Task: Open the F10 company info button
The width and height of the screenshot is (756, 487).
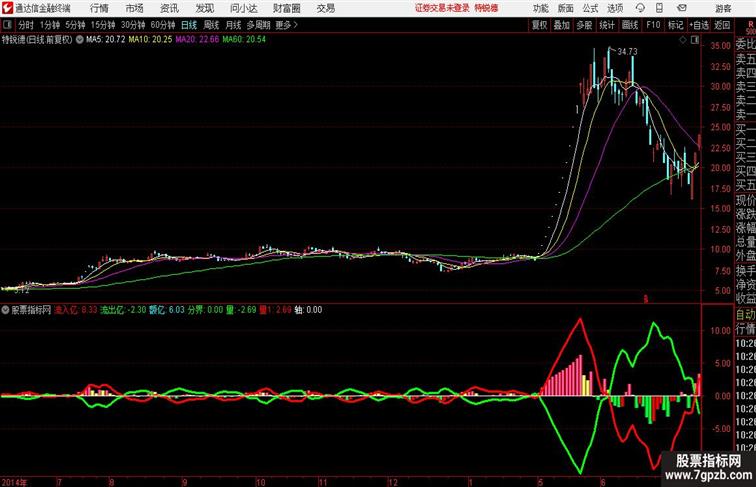Action: pyautogui.click(x=653, y=25)
